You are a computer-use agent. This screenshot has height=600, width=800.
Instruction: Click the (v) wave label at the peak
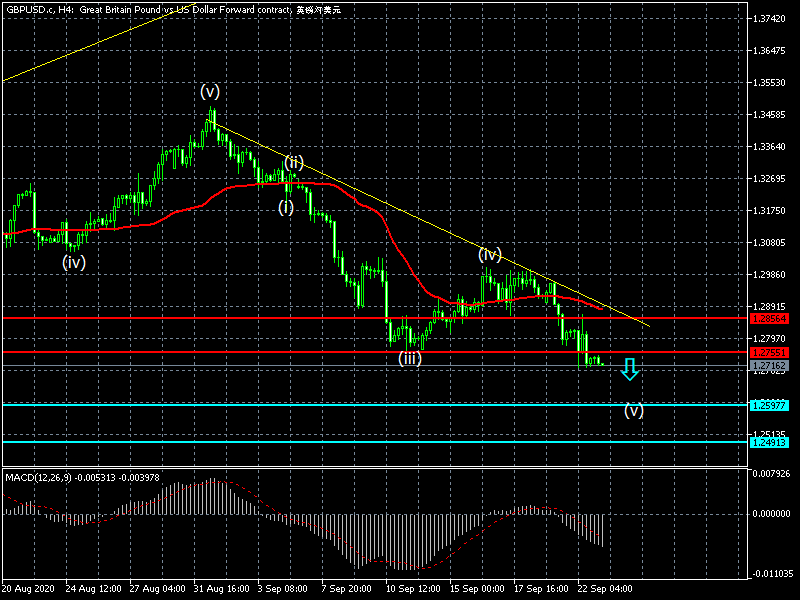click(x=209, y=91)
